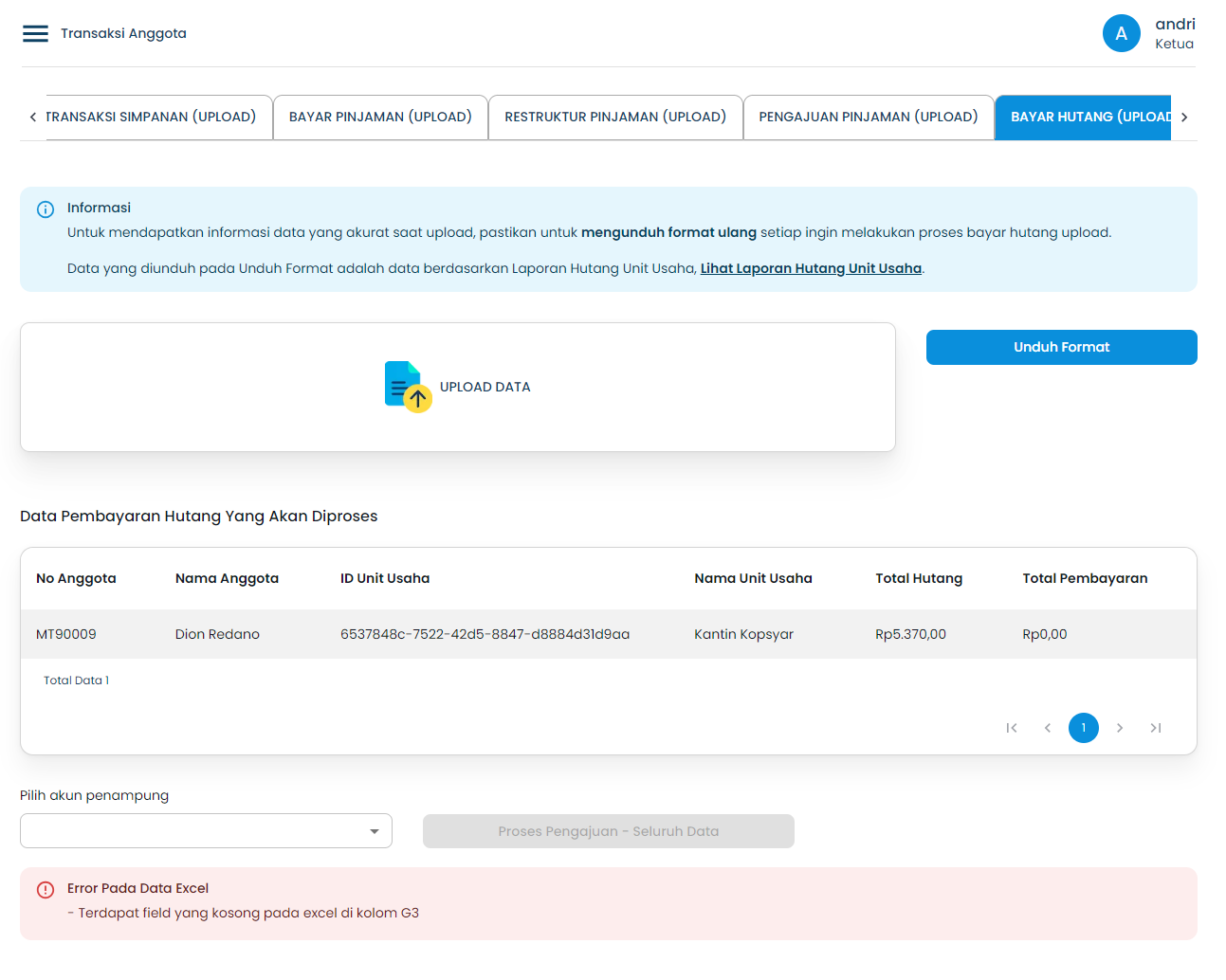
Task: Click the blue information circle icon
Action: 46,209
